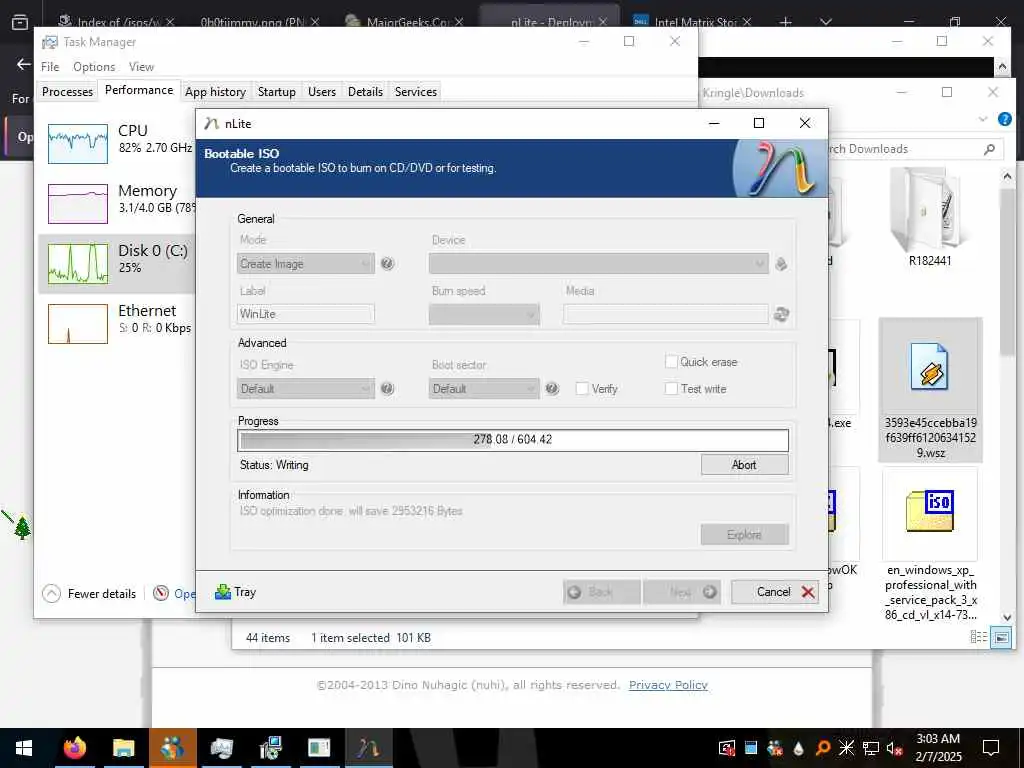Open the ISO Engine dropdown
Image resolution: width=1024 pixels, height=768 pixels.
pos(306,389)
